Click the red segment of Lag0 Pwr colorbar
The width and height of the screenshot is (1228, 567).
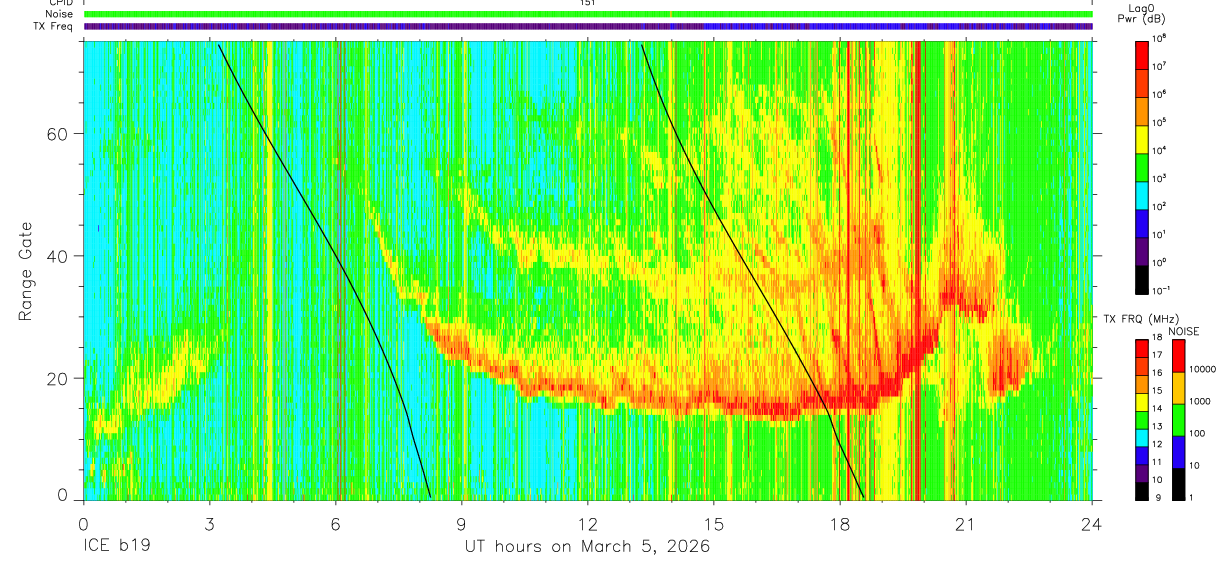(1142, 53)
